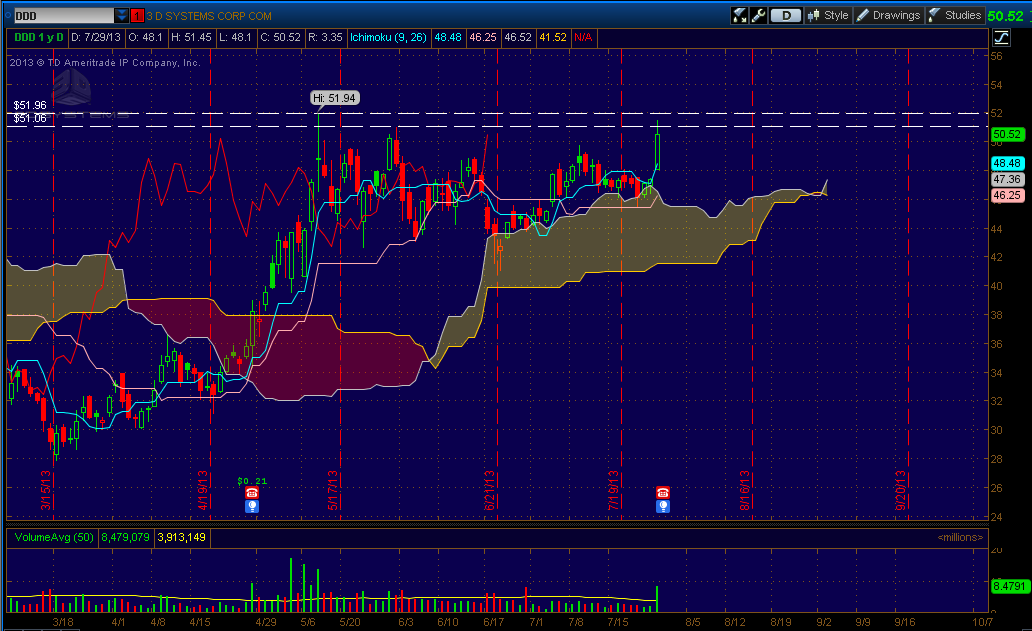
Task: Click the O: 48.1 open value
Action: click(x=145, y=38)
